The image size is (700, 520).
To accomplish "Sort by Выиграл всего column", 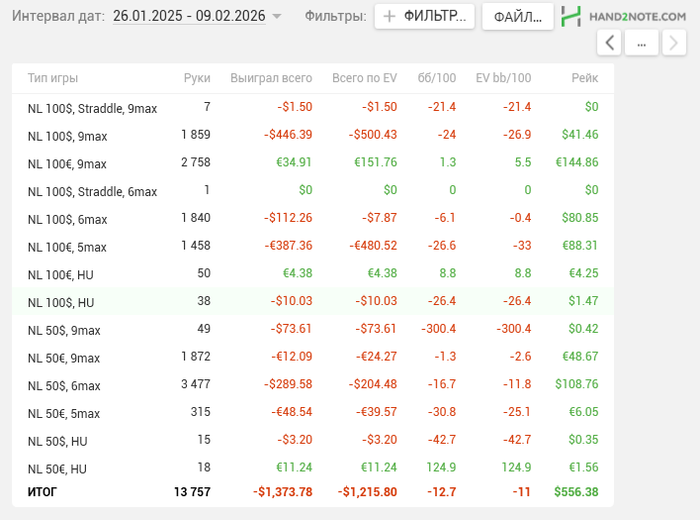I will 271,78.
